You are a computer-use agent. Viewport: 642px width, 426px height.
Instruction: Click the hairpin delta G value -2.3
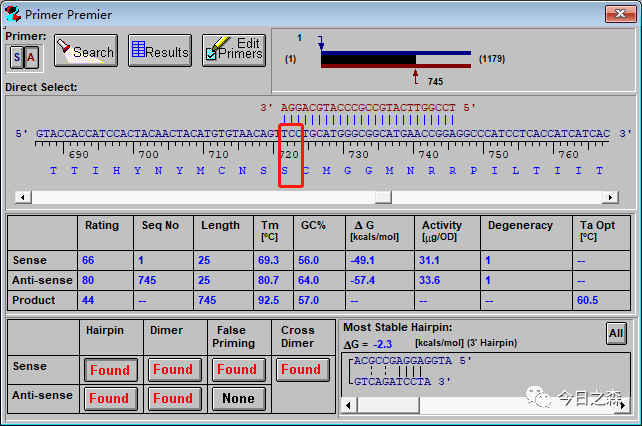[382, 344]
